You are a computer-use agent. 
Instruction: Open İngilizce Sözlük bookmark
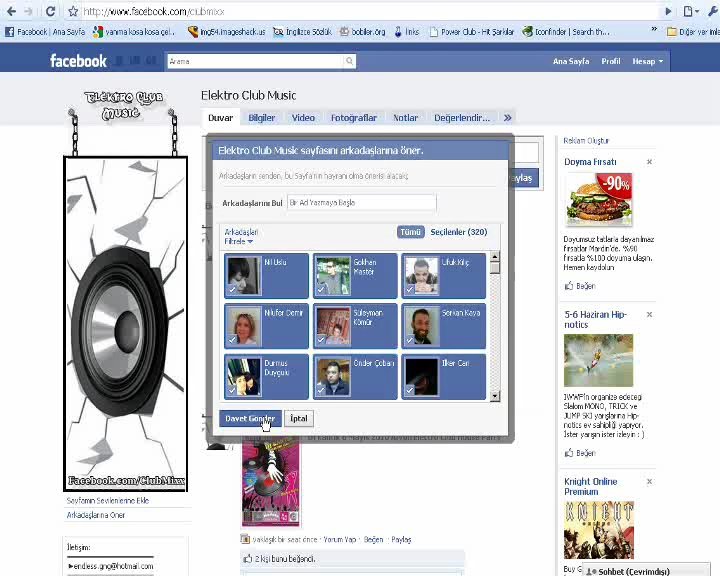click(302, 32)
